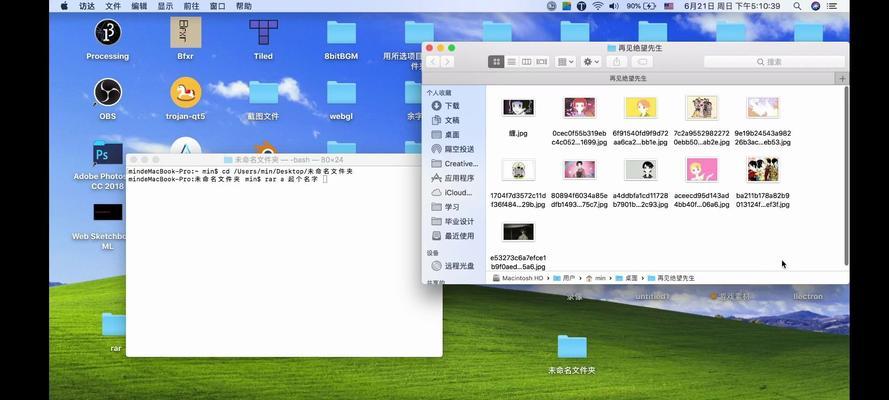Open the 前往 menu
The image size is (889, 400).
tap(191, 6)
